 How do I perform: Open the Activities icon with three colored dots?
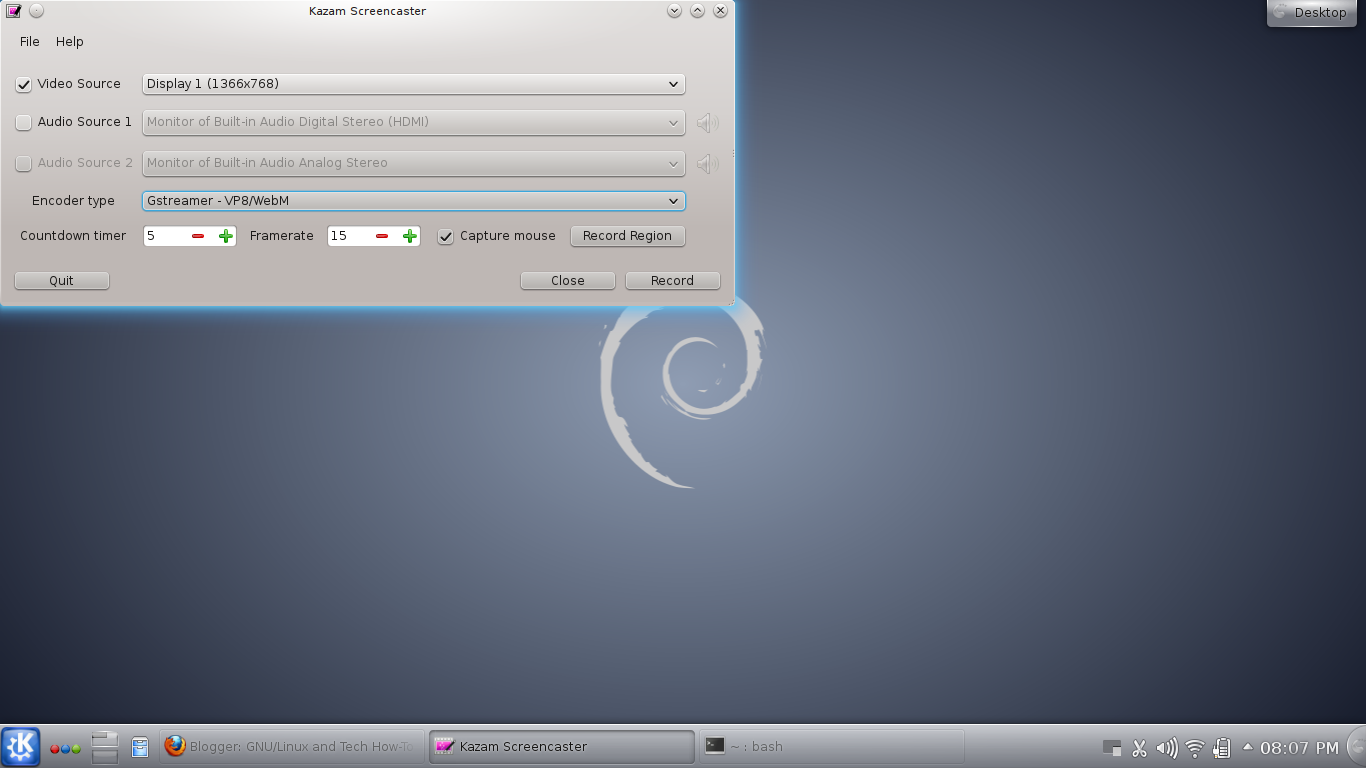(x=65, y=748)
